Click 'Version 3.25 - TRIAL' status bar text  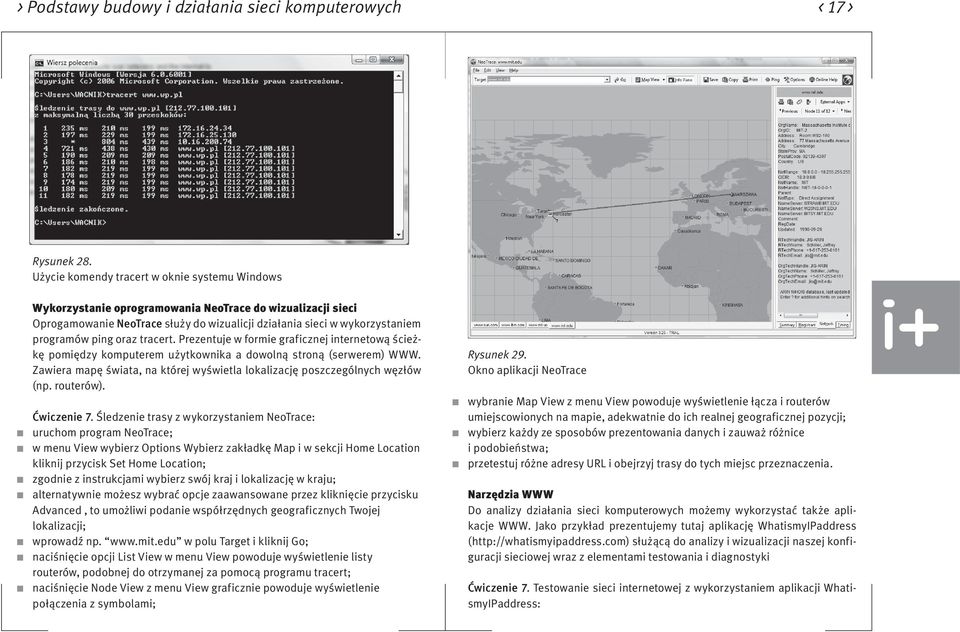click(662, 333)
